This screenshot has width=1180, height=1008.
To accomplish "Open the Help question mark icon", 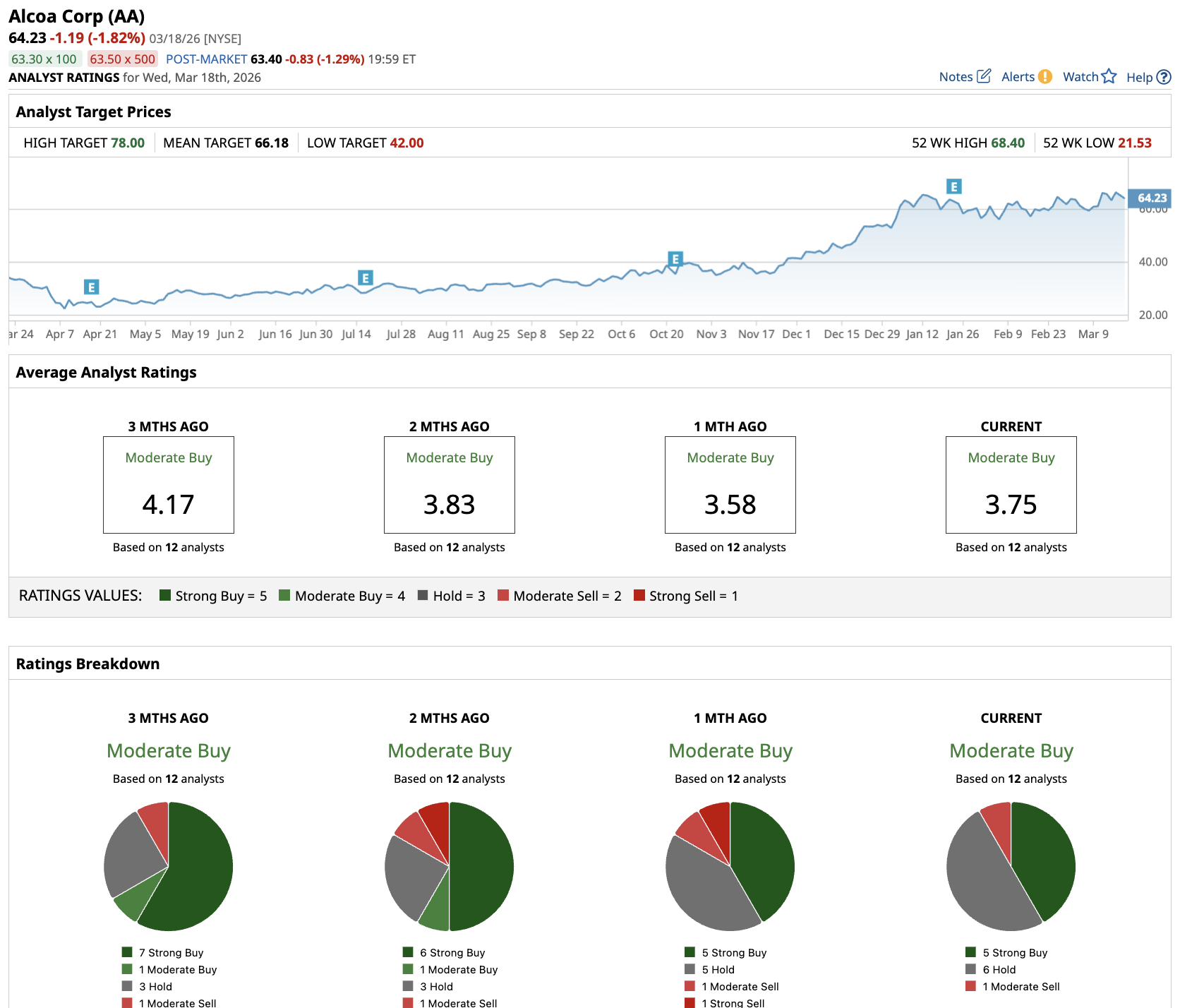I will (x=1164, y=77).
